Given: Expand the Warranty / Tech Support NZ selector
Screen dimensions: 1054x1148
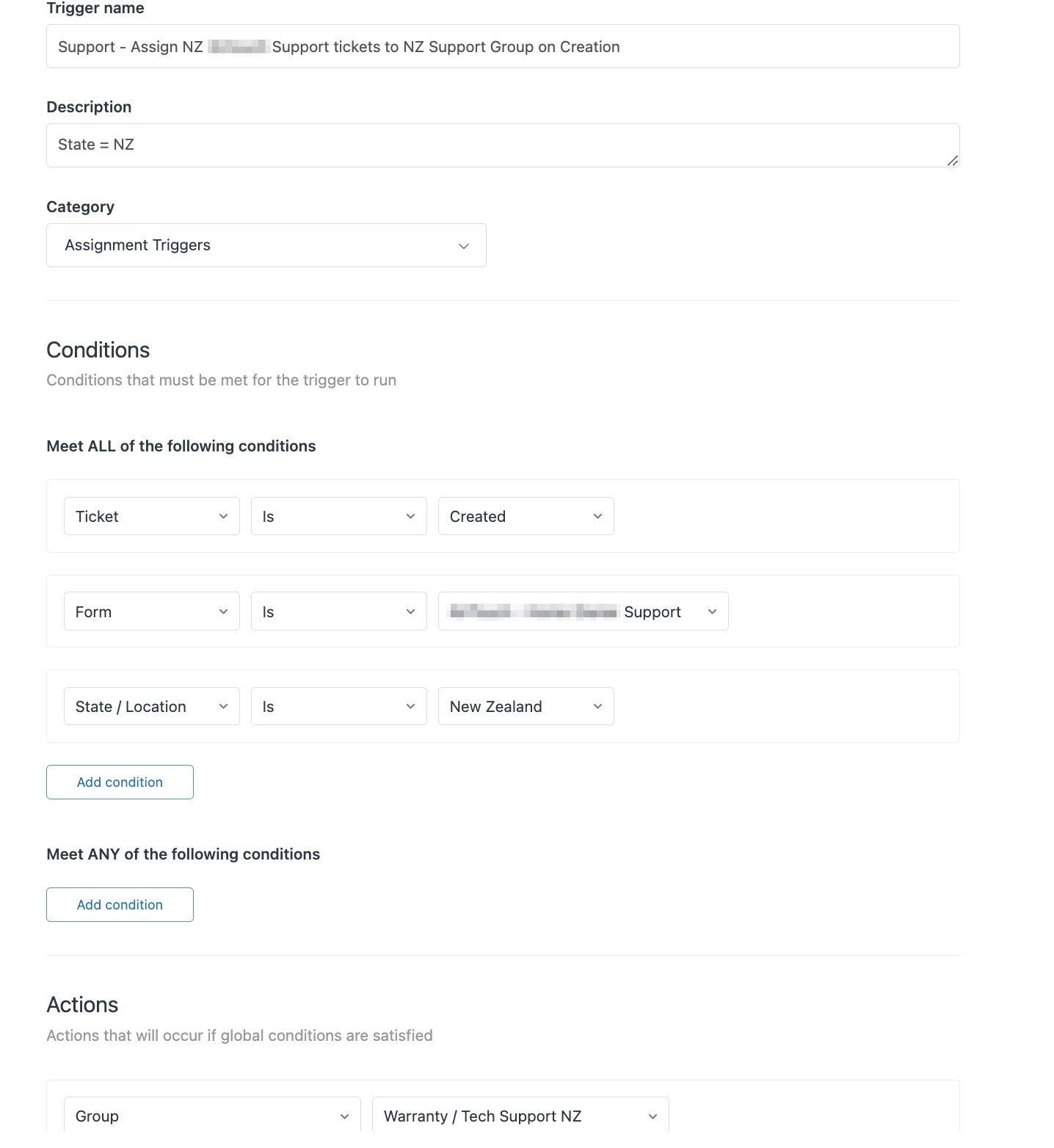Looking at the screenshot, I should click(x=520, y=1116).
